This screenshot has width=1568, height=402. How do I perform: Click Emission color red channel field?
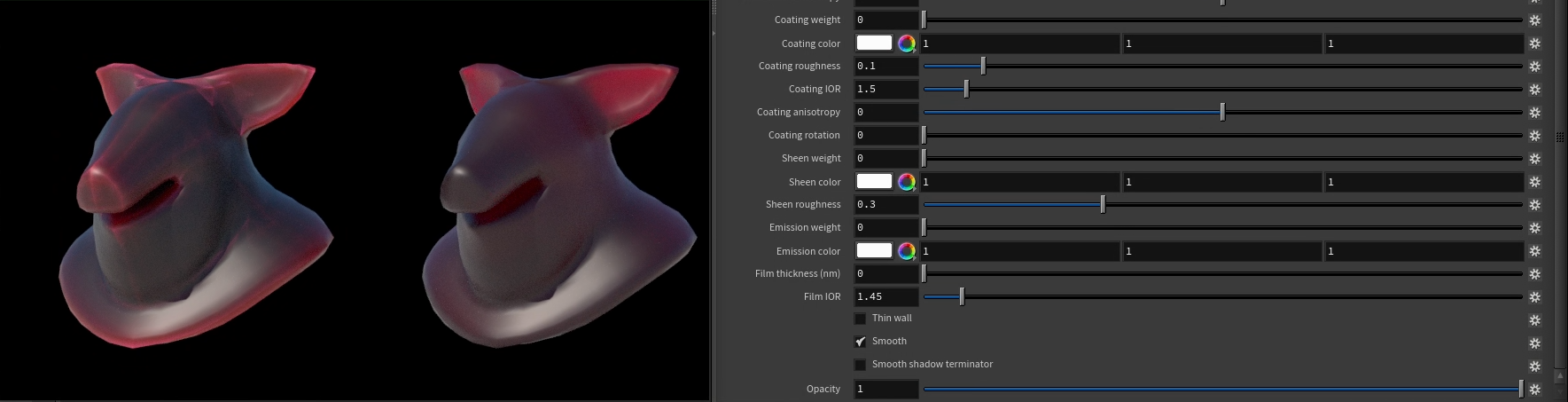(1020, 251)
